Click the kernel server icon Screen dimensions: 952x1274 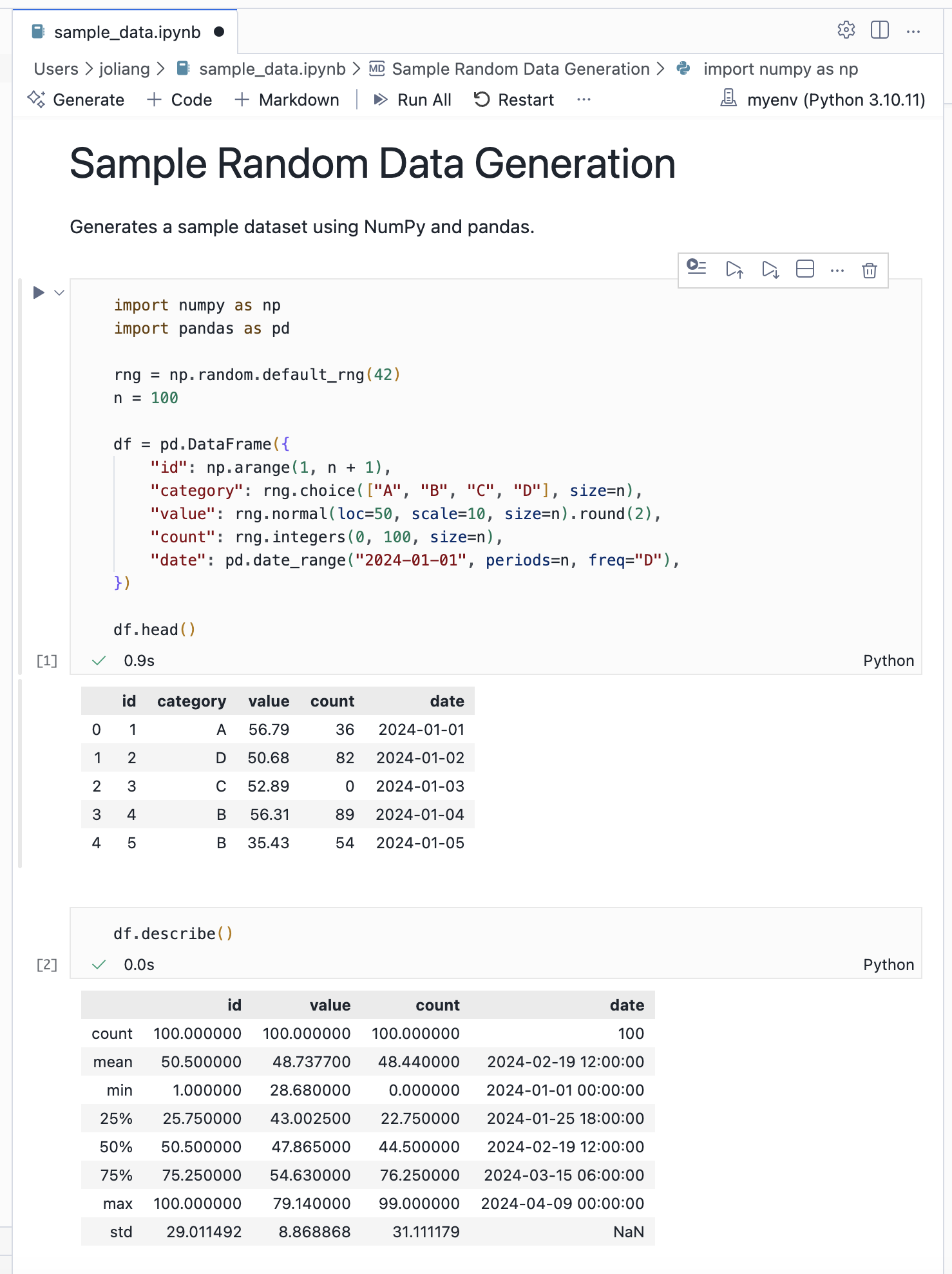pos(728,99)
